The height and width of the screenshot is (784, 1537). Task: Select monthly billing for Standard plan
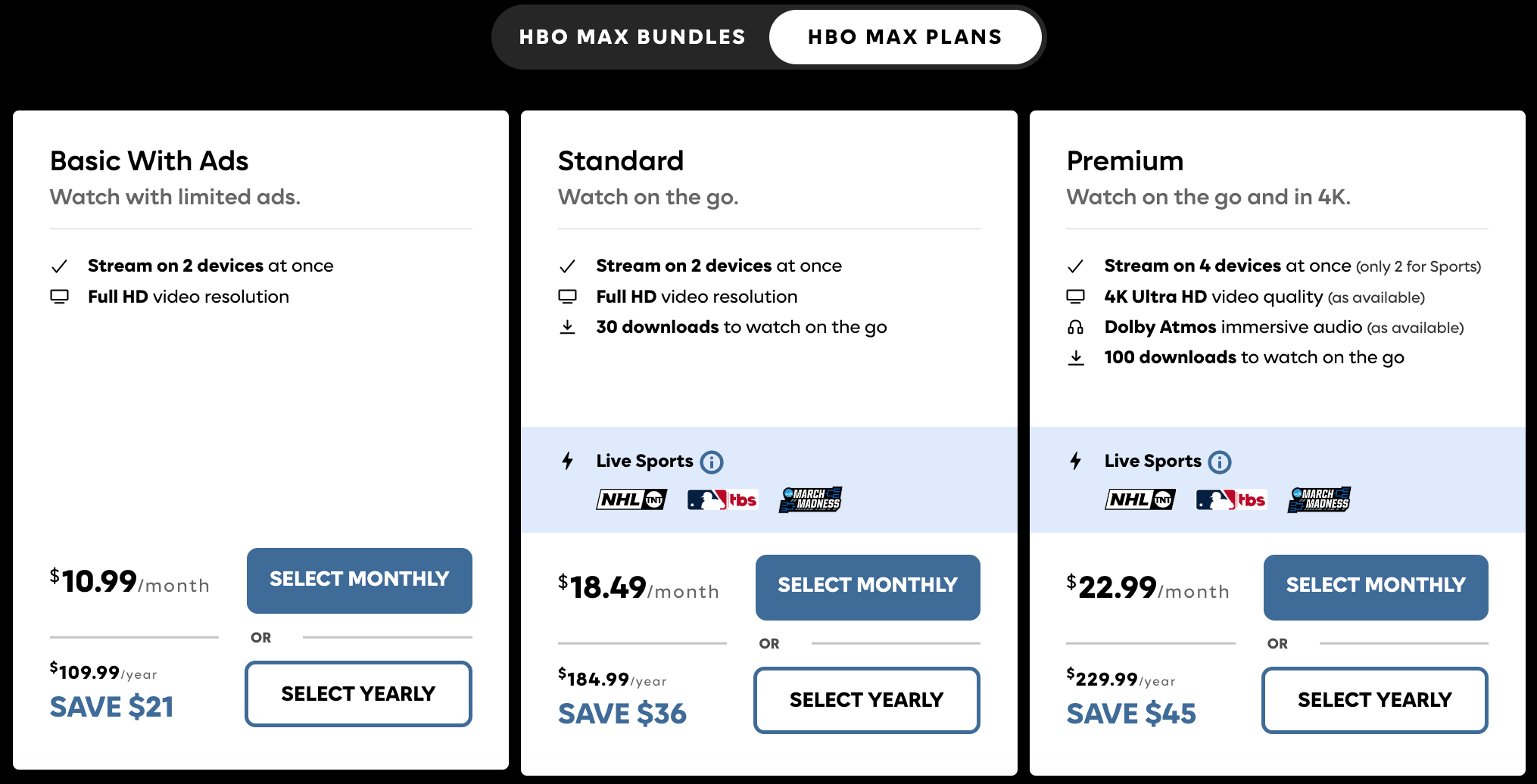(x=867, y=586)
